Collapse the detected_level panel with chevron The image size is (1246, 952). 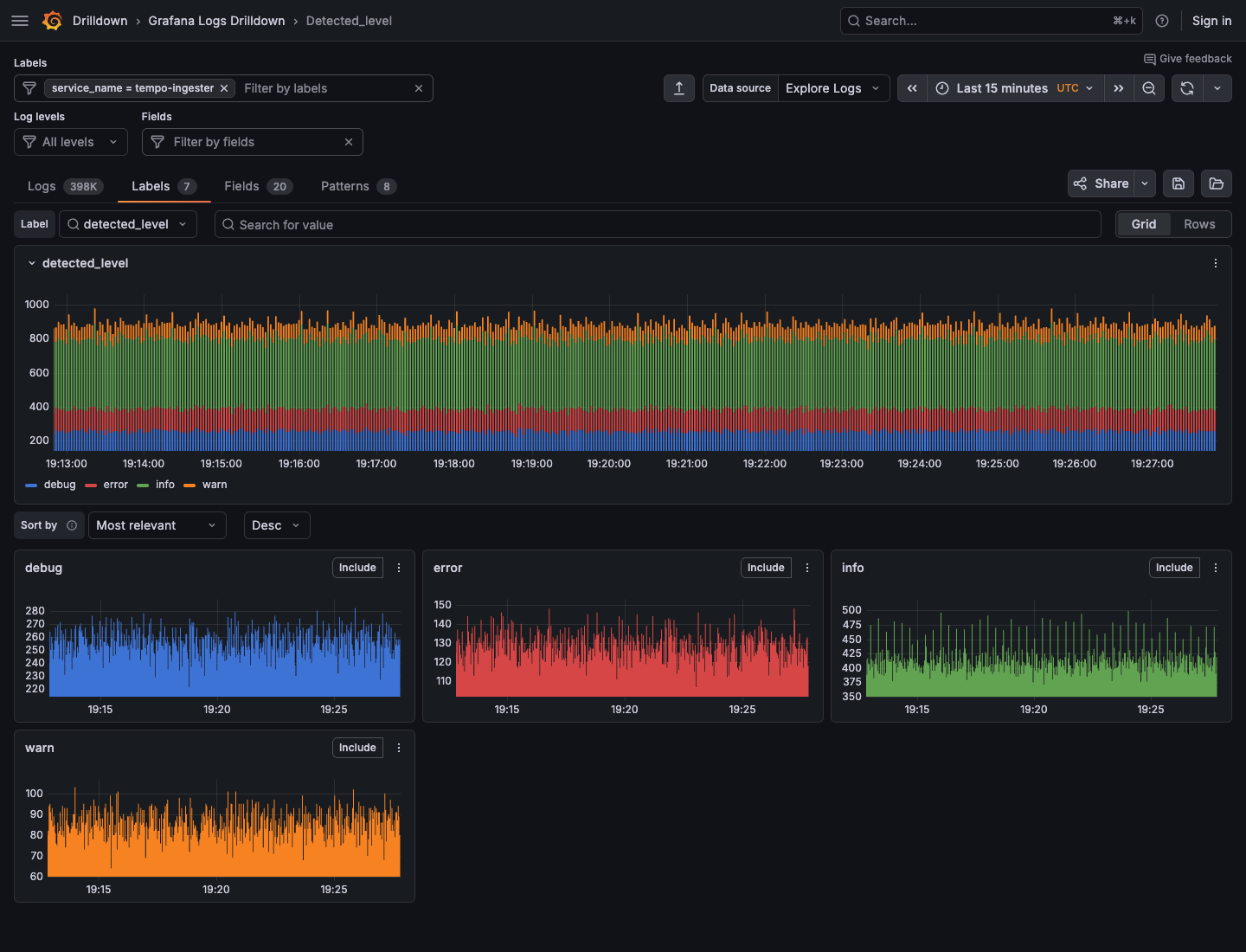32,262
